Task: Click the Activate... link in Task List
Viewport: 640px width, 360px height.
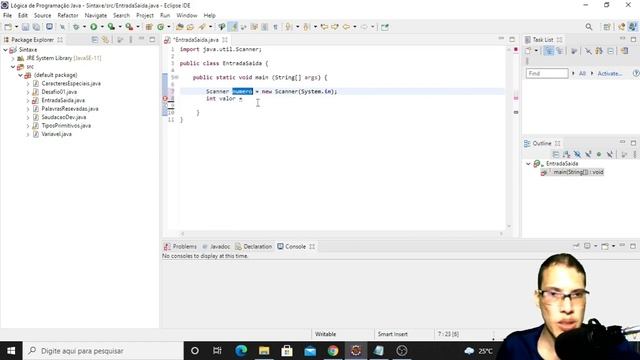Action: point(610,73)
